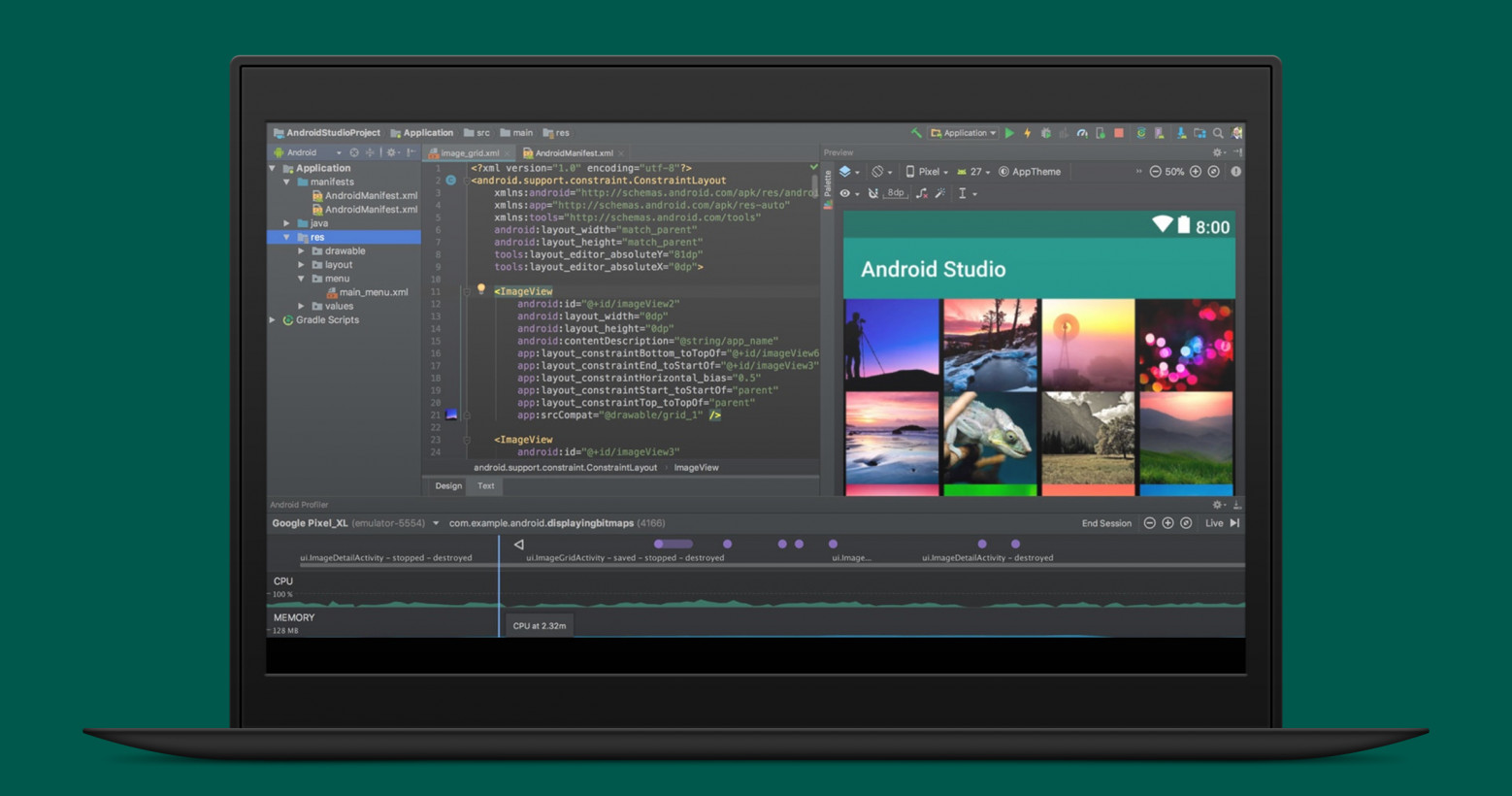Toggle the eye view options in preview
Screen dimensions: 1512x796
846,193
